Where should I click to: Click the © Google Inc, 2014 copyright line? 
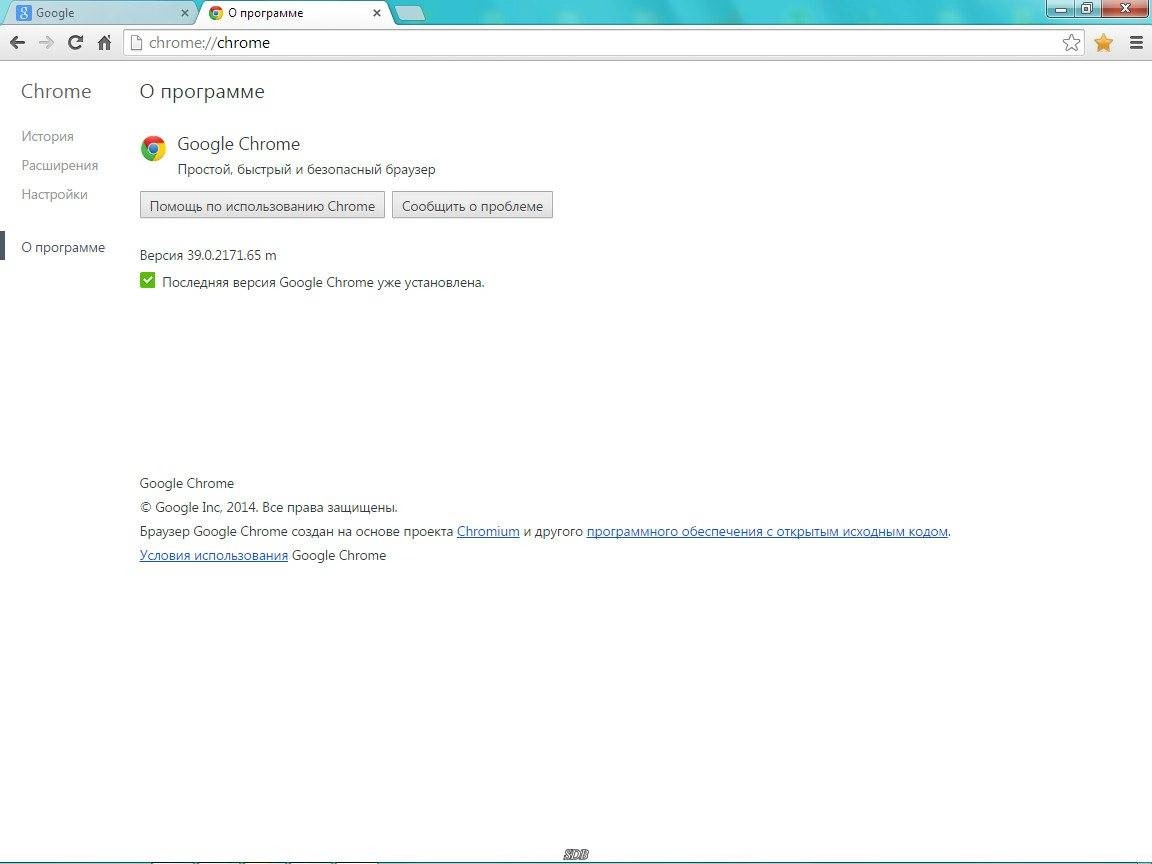coord(269,507)
